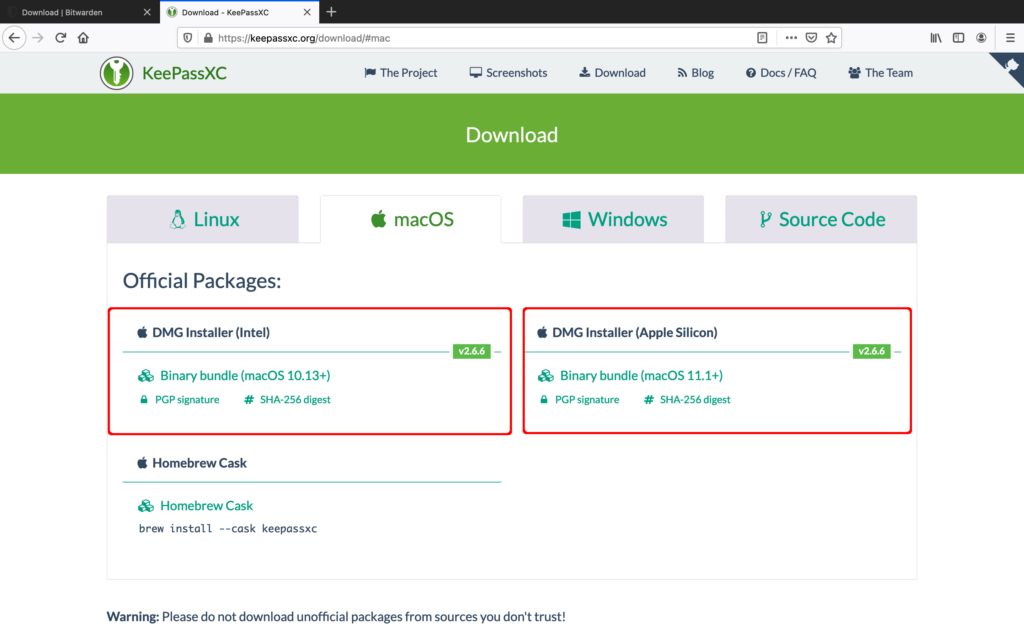The width and height of the screenshot is (1024, 640).
Task: Click the Intel installer v2.6.6 badge
Action: click(472, 351)
